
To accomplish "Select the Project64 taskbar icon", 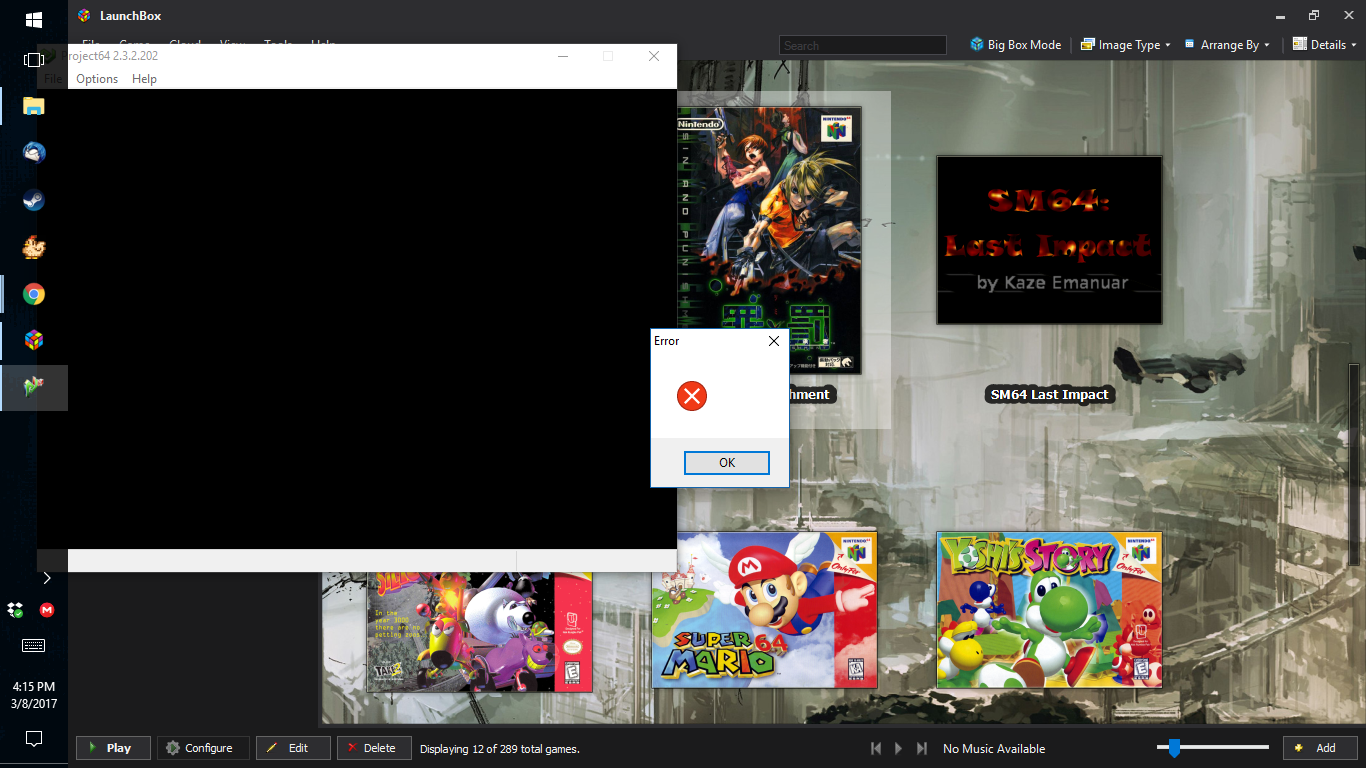I will coord(33,388).
